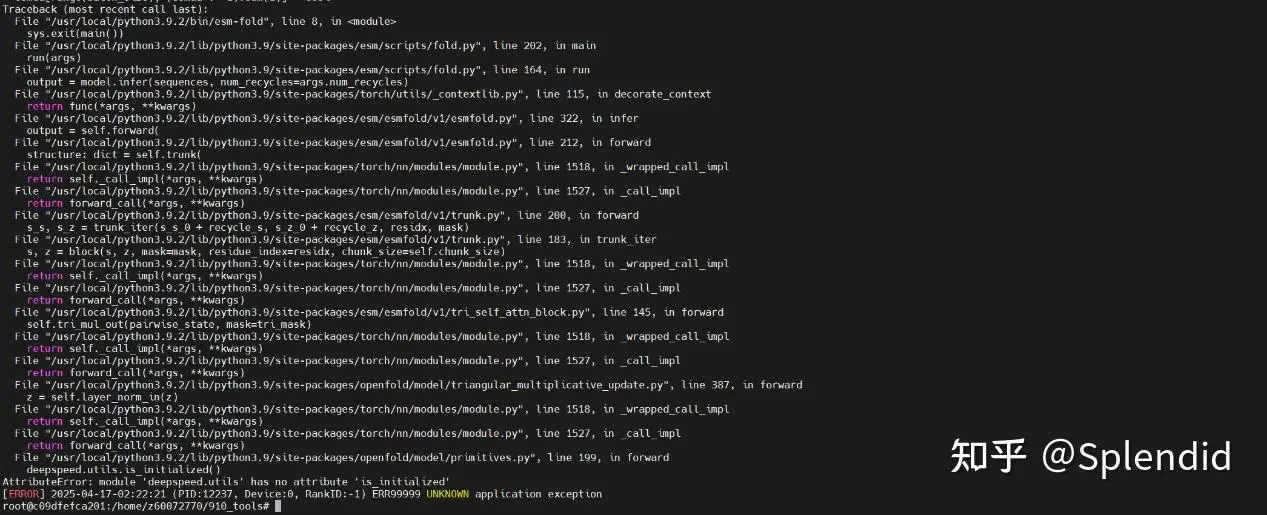
Task: Click the terminal cursor at the prompt
Action: pos(278,506)
